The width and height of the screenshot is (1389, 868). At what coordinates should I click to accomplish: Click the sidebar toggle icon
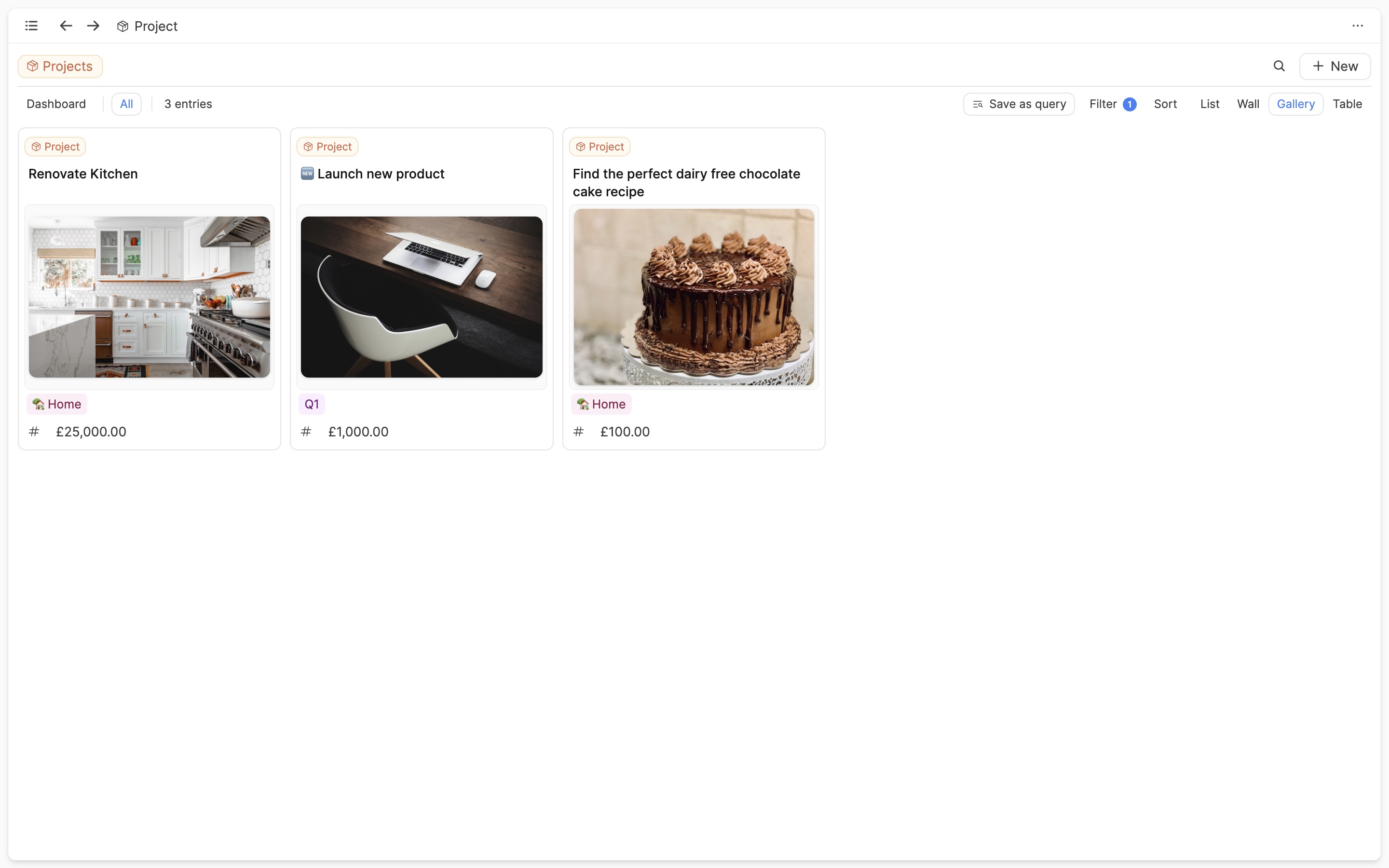click(31, 25)
